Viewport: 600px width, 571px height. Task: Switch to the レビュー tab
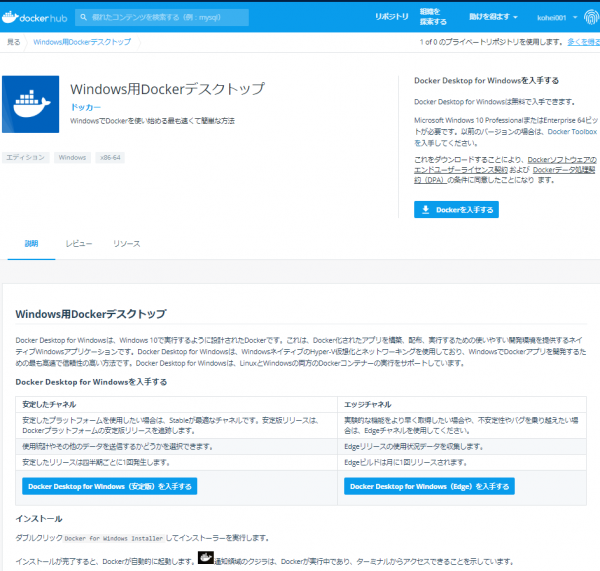pos(79,244)
